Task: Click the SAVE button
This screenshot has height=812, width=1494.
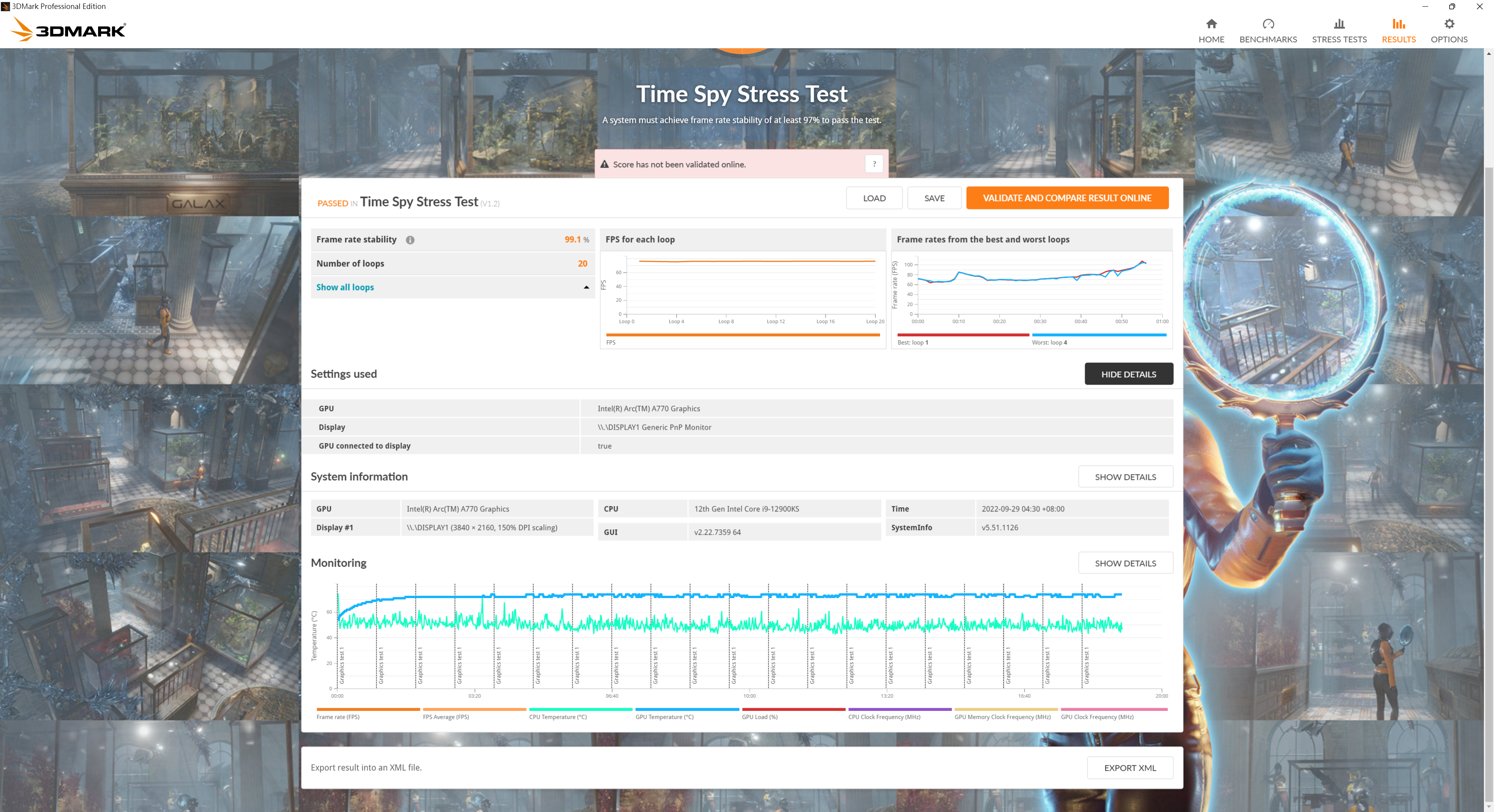Action: (934, 198)
